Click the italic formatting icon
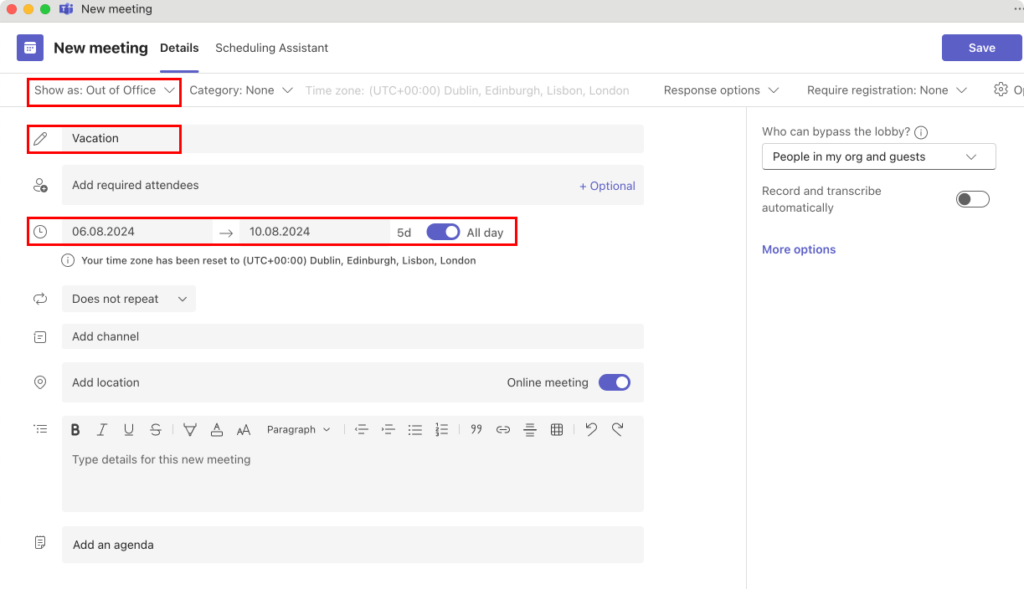This screenshot has width=1024, height=589. coord(102,430)
